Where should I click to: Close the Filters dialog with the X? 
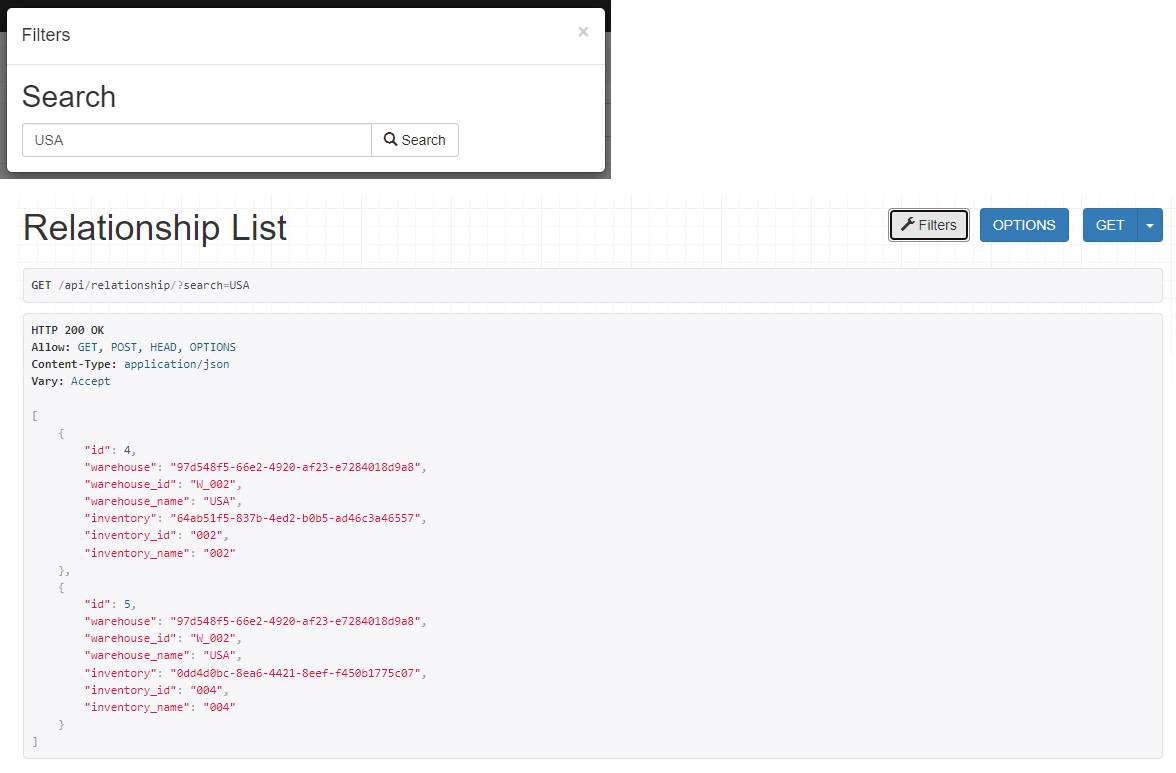(583, 31)
